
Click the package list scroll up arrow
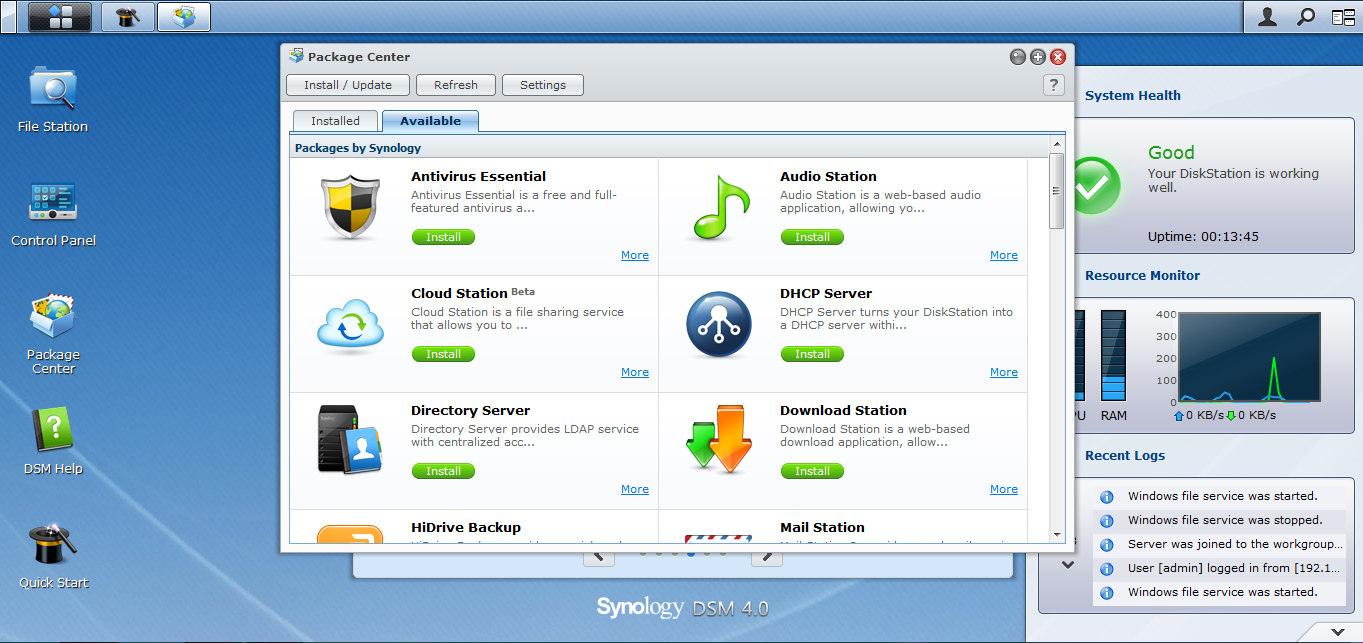[x=1056, y=146]
